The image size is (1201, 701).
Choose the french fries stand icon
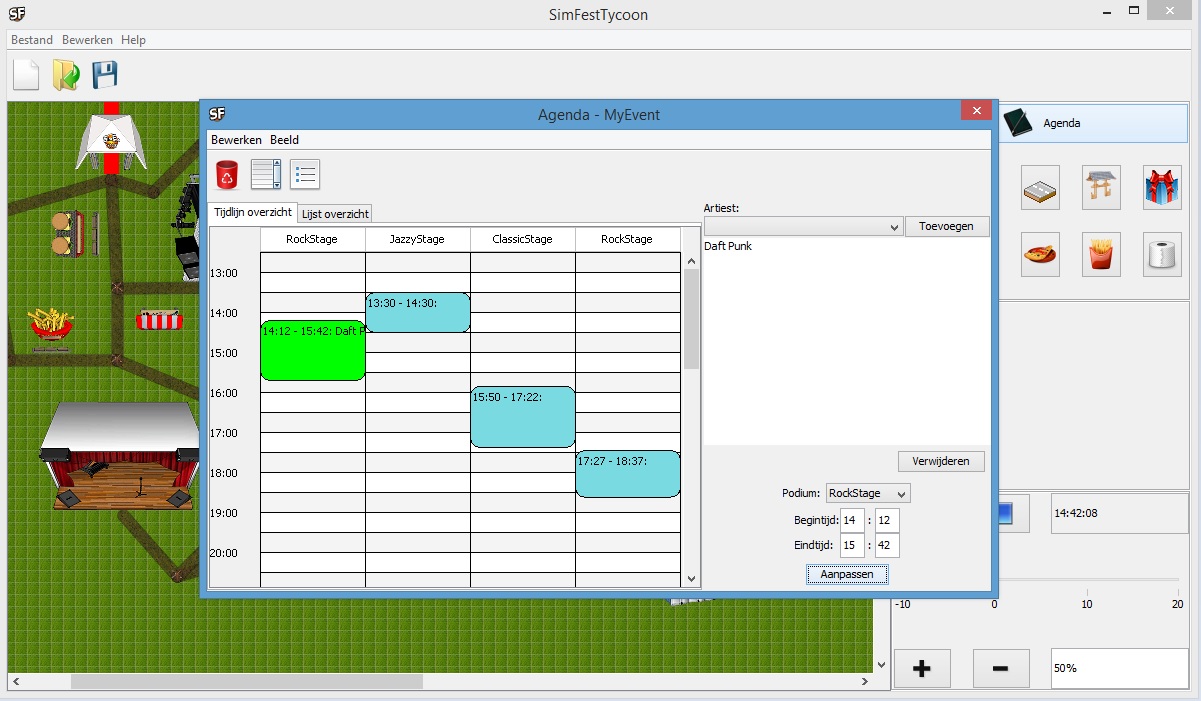click(x=1101, y=255)
